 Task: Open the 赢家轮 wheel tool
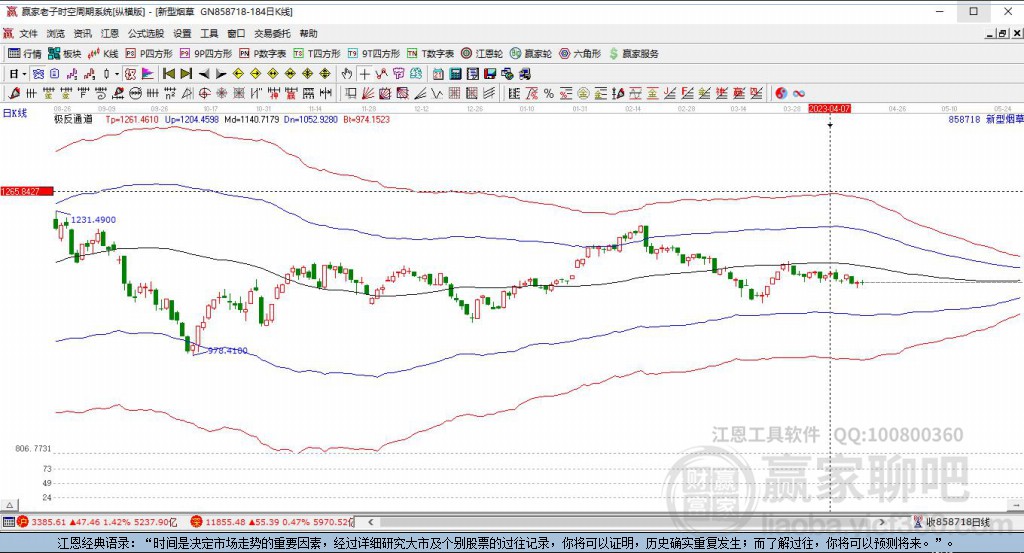(x=531, y=54)
